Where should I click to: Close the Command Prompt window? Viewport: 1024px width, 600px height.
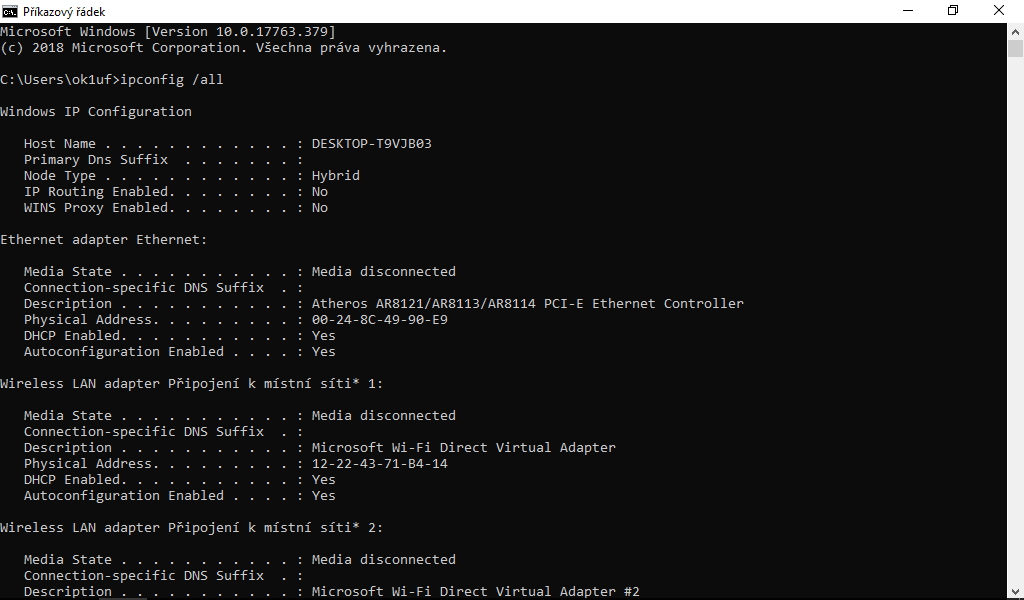999,11
